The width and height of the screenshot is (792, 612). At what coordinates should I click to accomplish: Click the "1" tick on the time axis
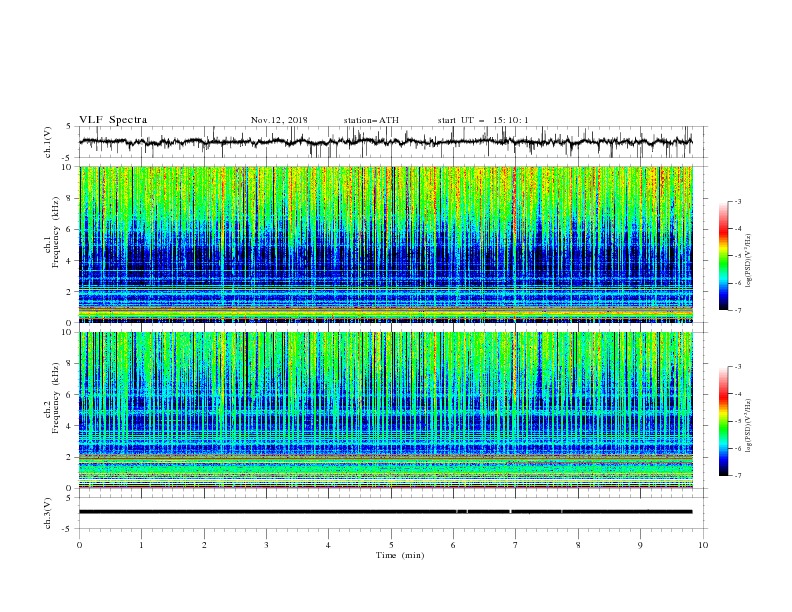(x=141, y=545)
